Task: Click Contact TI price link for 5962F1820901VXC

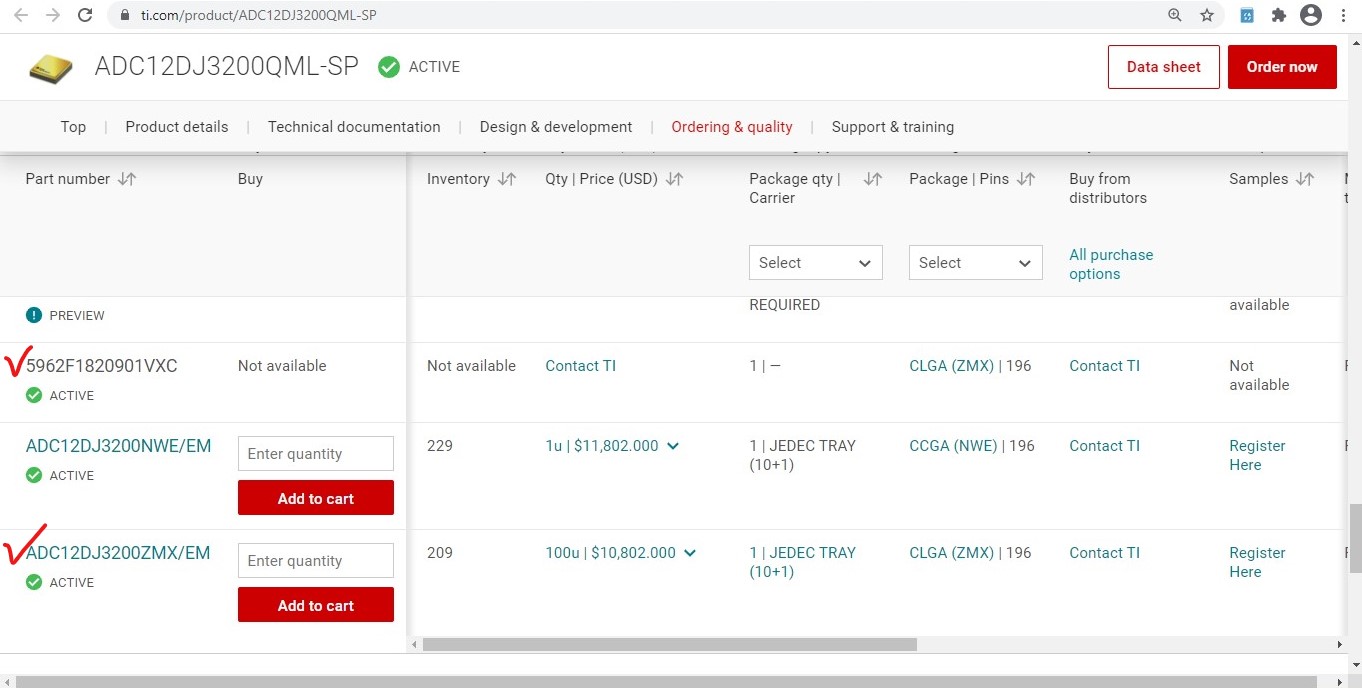Action: 581,366
